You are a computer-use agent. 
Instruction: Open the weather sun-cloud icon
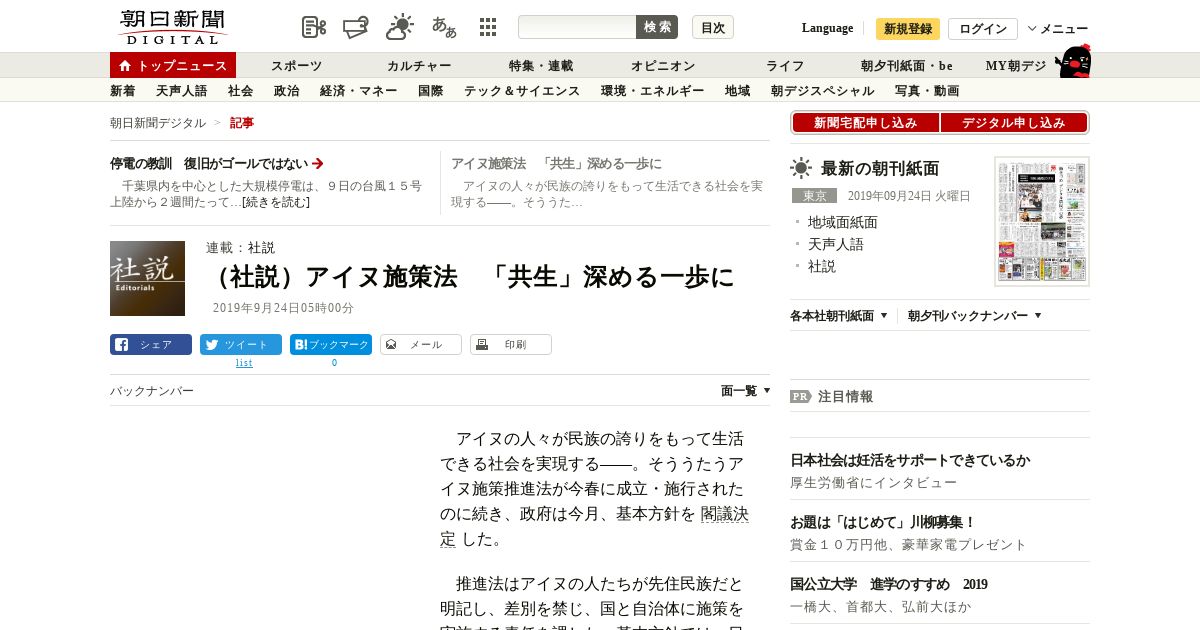pyautogui.click(x=400, y=27)
